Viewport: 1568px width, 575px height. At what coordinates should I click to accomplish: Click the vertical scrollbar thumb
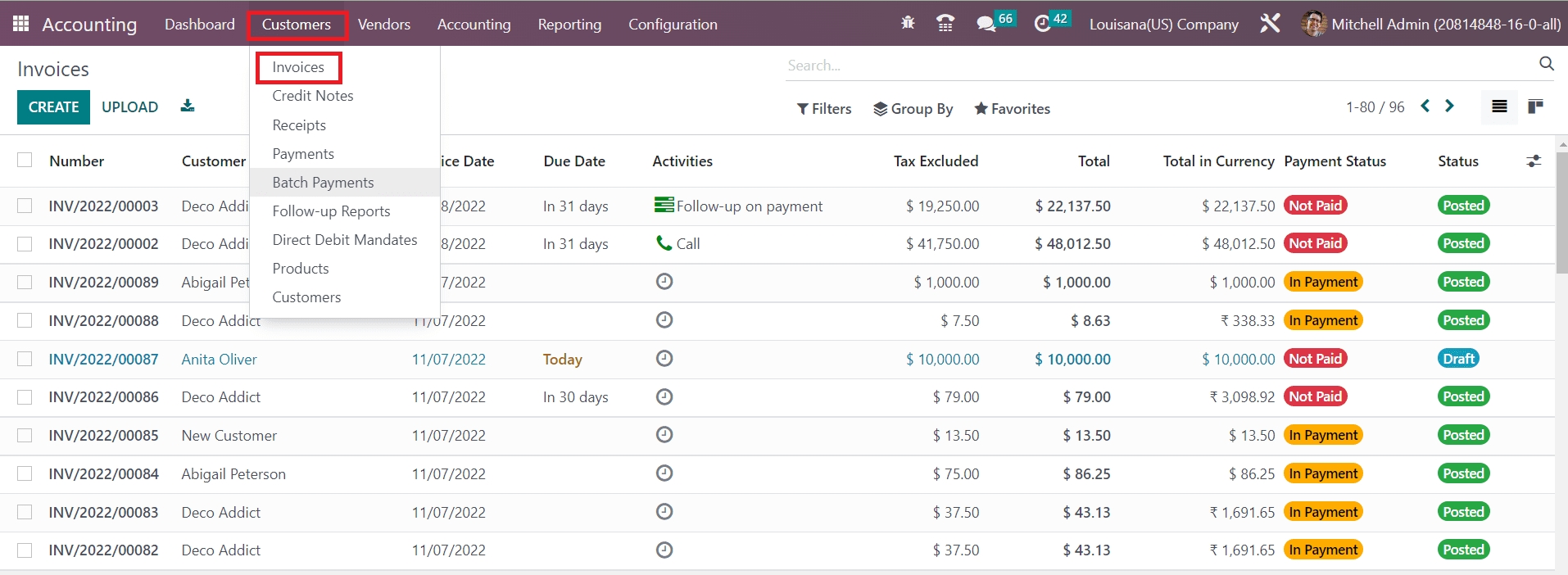[1561, 213]
